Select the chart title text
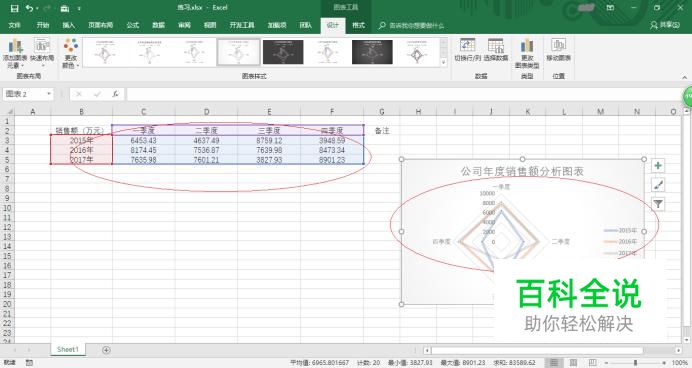 point(522,172)
